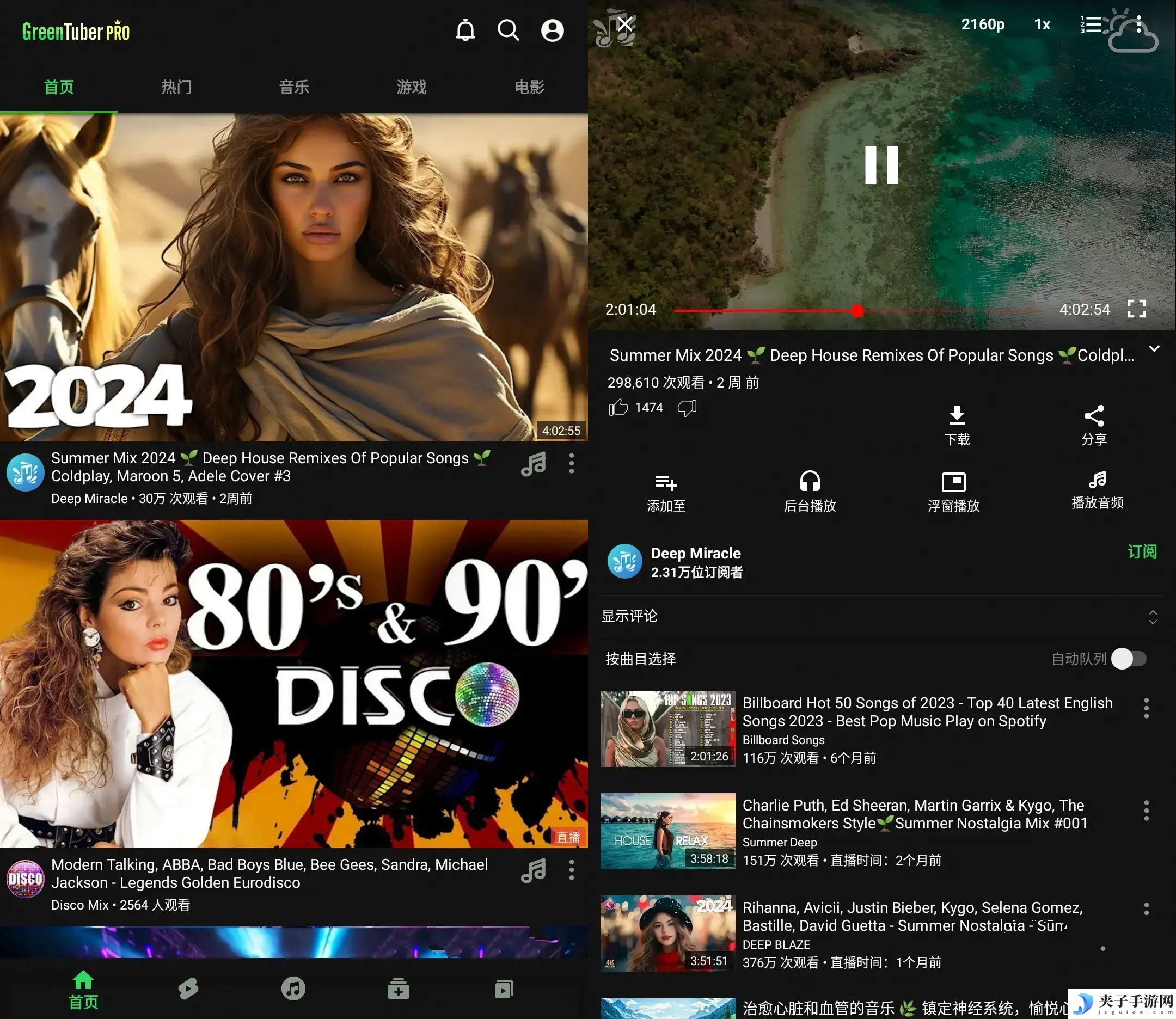Open options for Billboard Hot 50 Songs item
Screen dimensions: 1176x1019
click(1147, 708)
